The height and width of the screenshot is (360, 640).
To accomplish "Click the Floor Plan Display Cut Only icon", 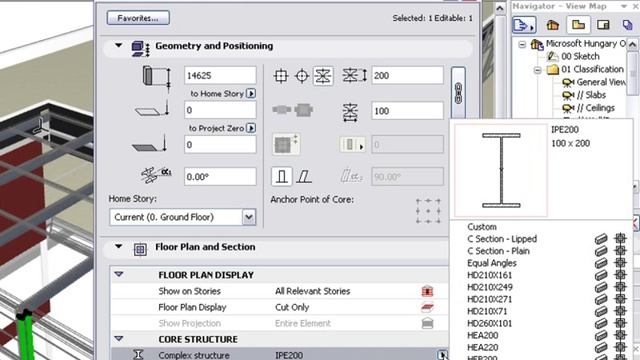I will pyautogui.click(x=427, y=307).
